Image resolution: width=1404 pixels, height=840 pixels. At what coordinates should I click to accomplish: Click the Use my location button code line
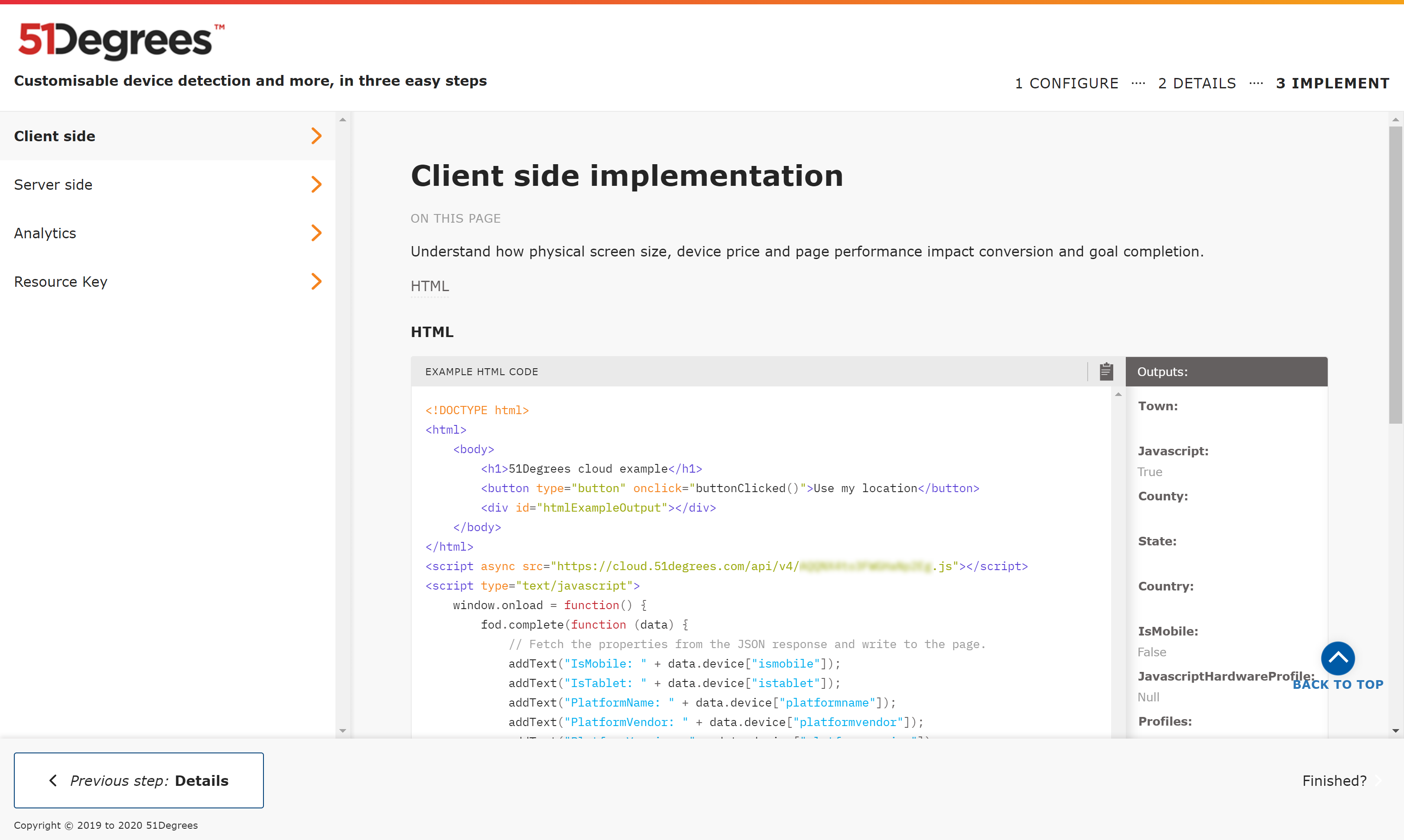(730, 488)
